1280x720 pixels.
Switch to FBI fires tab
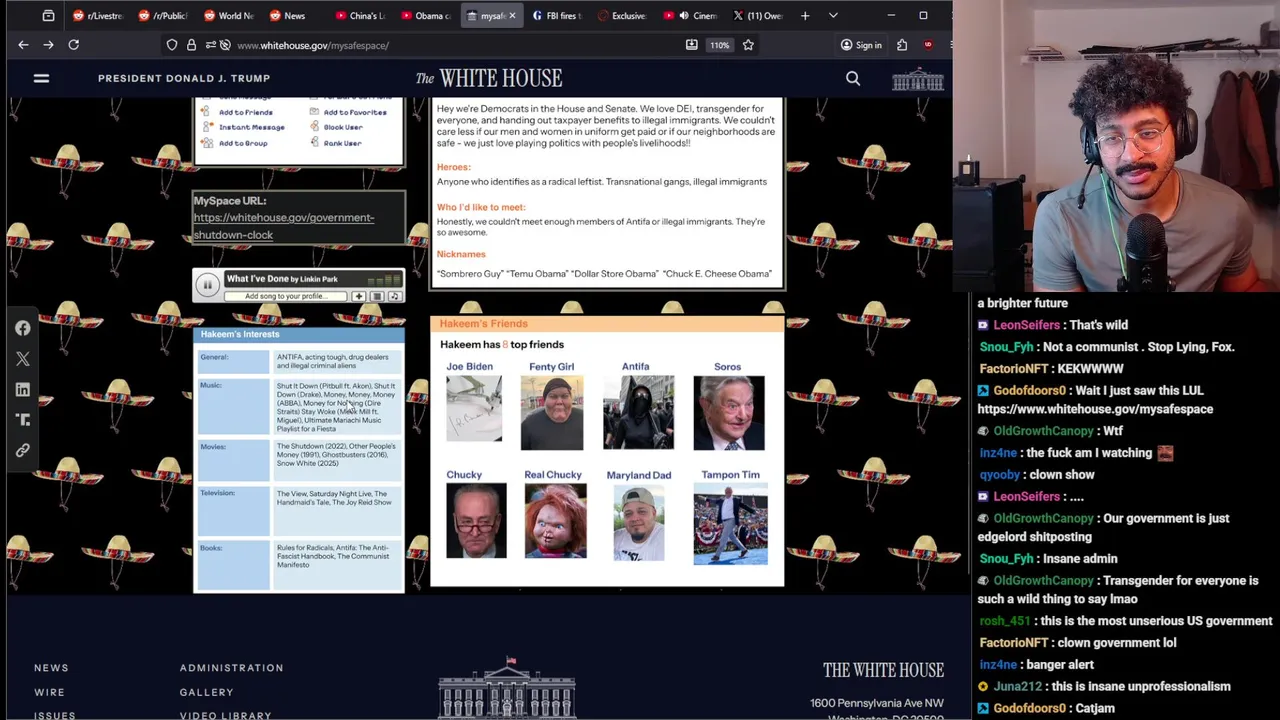tap(557, 16)
